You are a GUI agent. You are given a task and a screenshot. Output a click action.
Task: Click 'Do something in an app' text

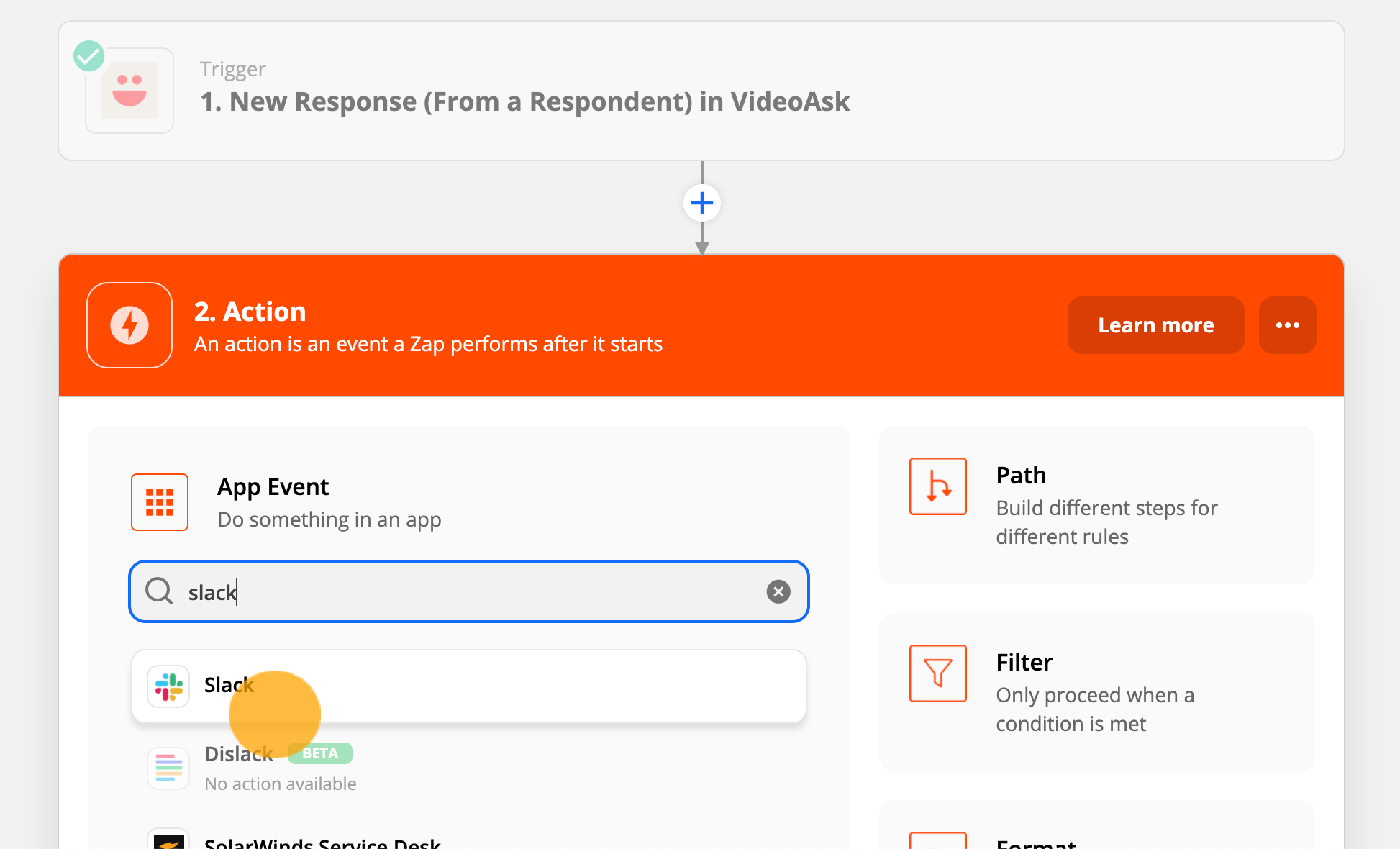pos(329,519)
